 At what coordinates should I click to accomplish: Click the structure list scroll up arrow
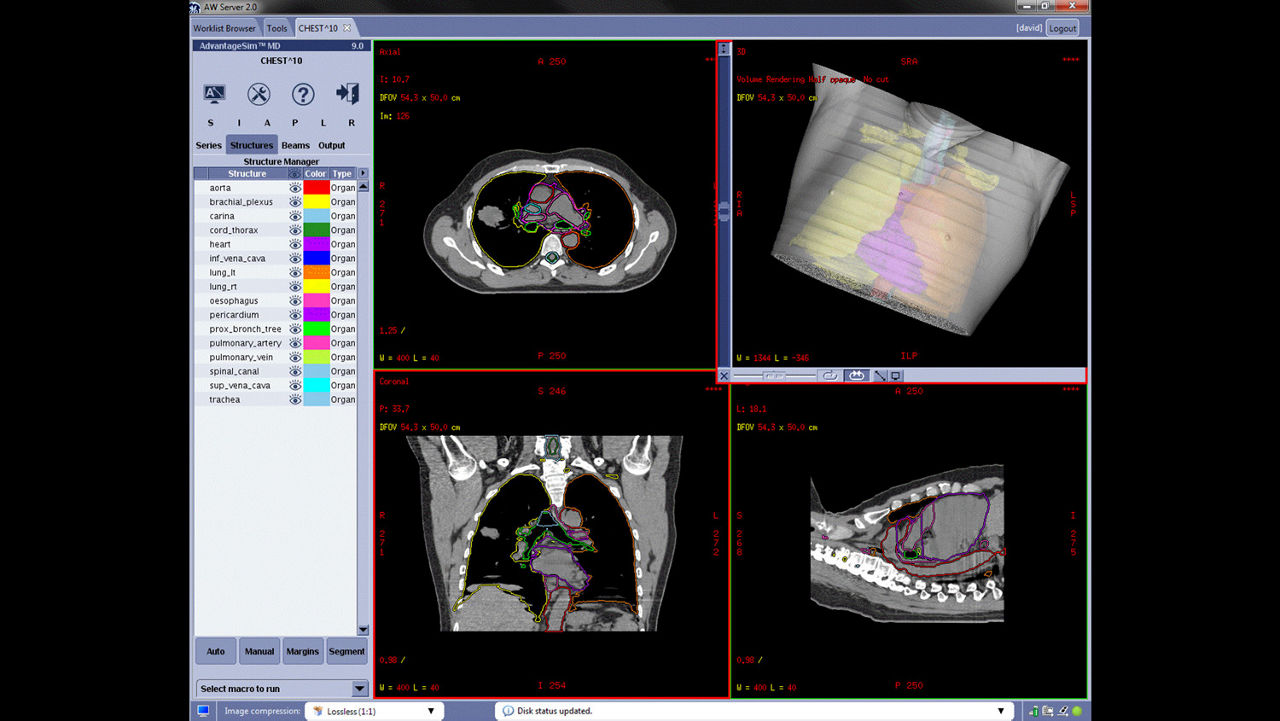(x=363, y=186)
